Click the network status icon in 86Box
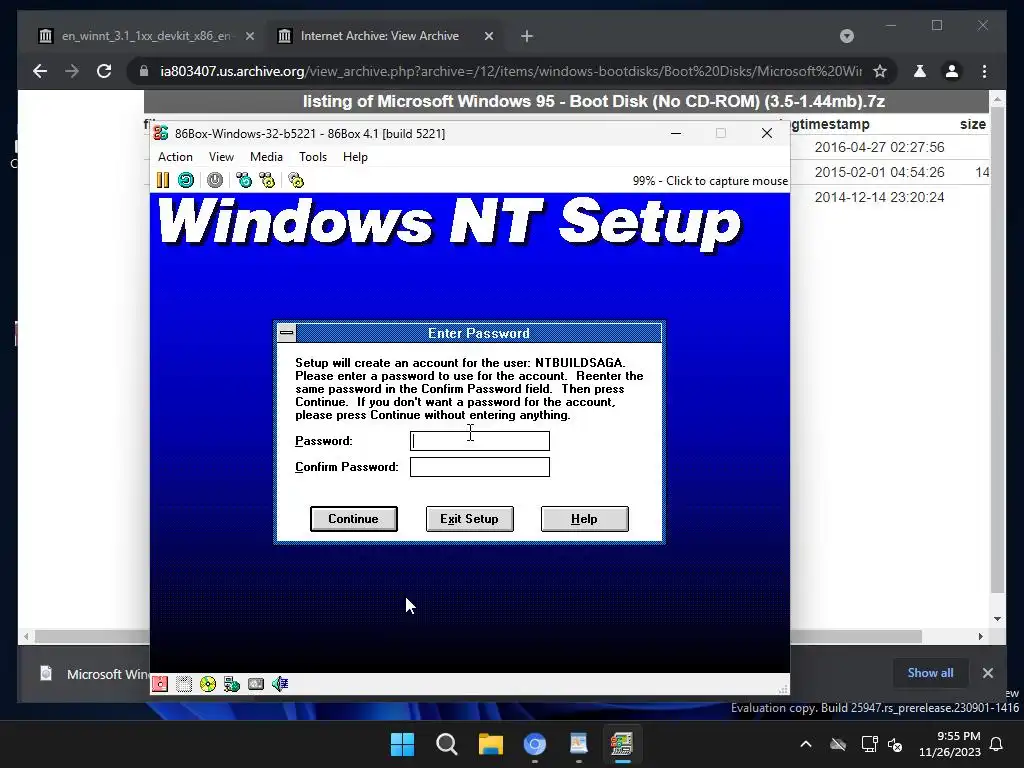Image resolution: width=1024 pixels, height=768 pixels. point(232,684)
